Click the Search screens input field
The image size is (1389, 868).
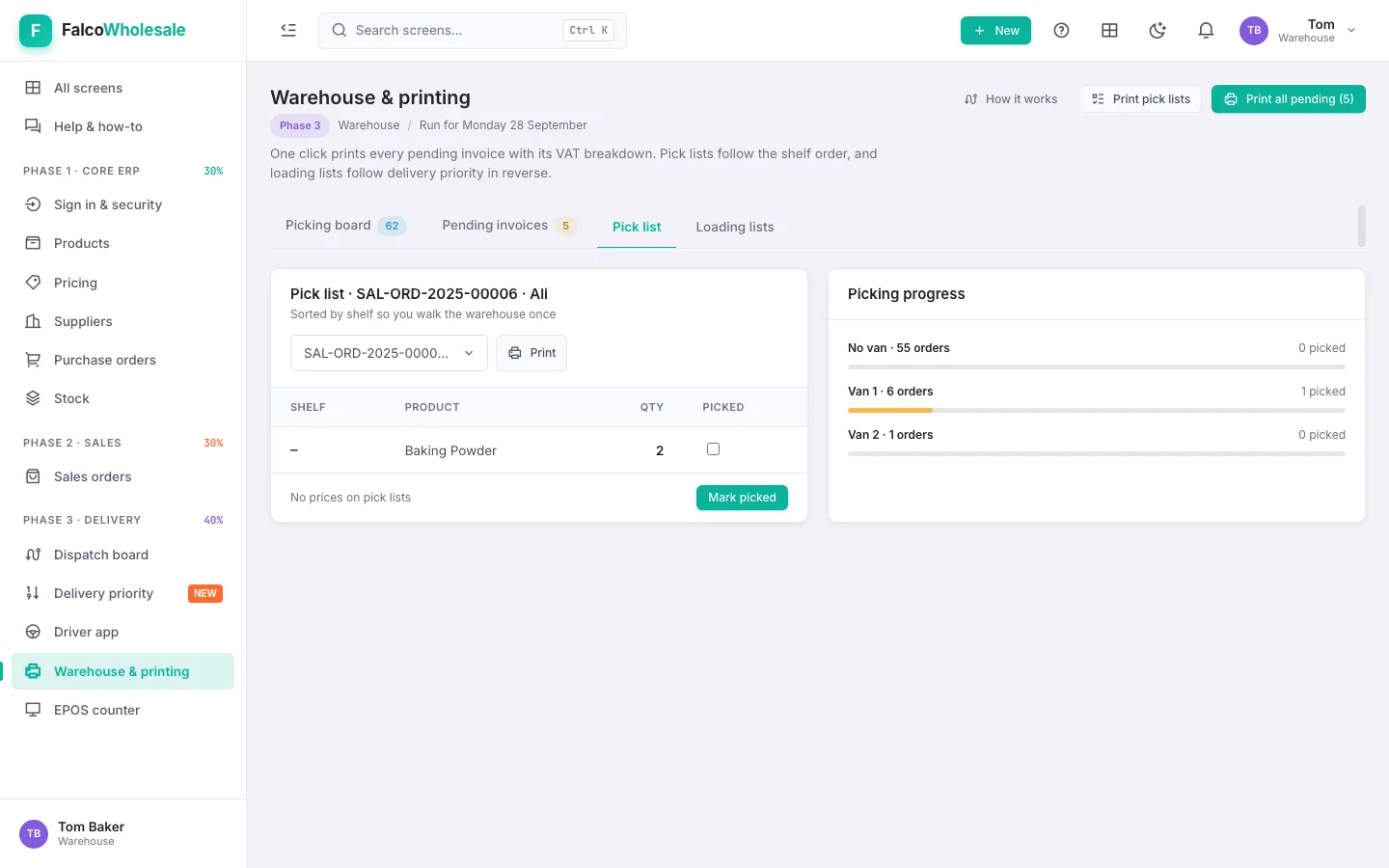(x=473, y=30)
